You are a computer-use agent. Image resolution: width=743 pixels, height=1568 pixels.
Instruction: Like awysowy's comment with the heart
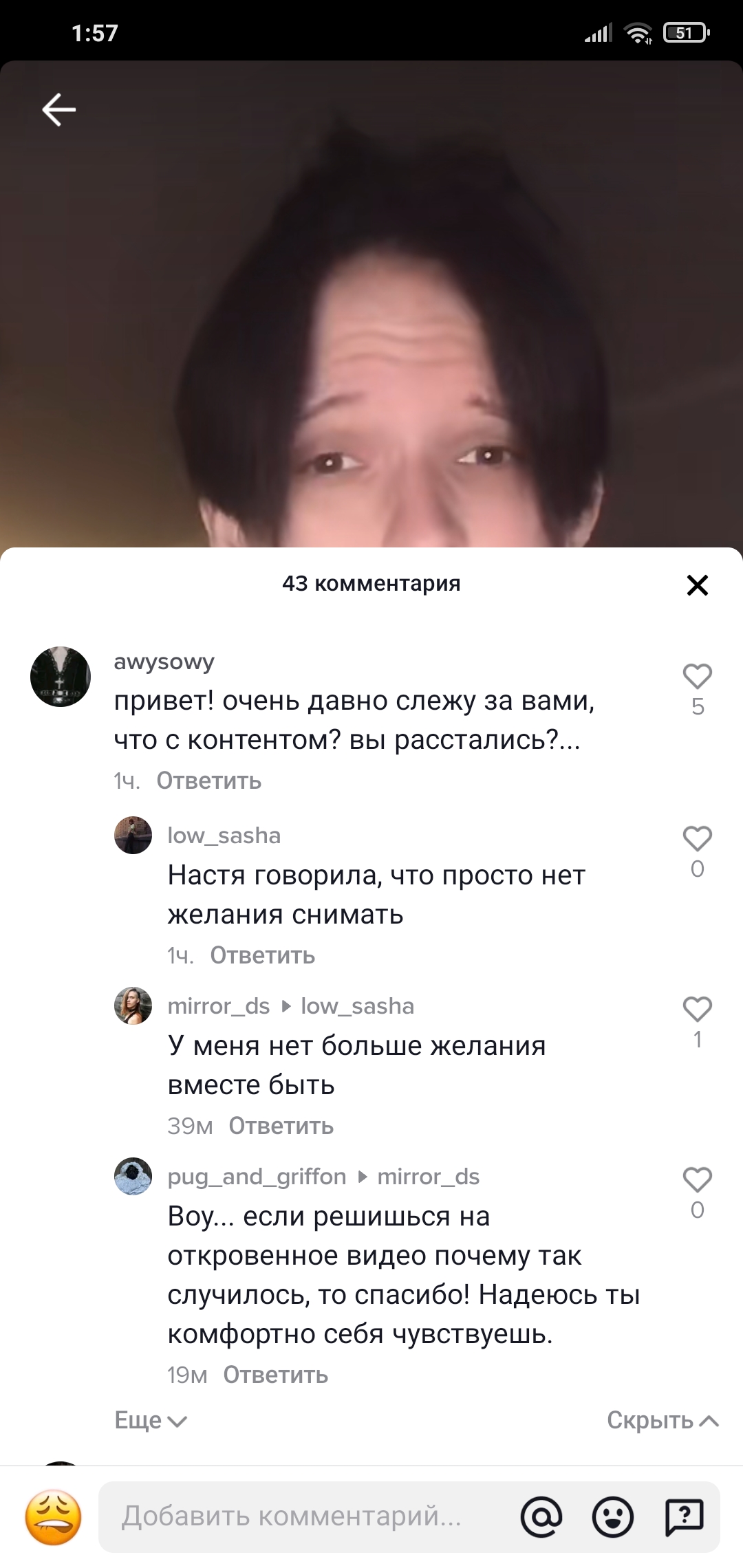[697, 677]
